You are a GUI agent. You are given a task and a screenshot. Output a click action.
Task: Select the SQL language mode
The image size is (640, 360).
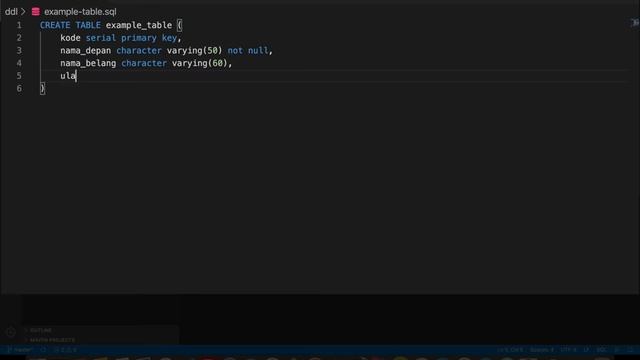[601, 350]
